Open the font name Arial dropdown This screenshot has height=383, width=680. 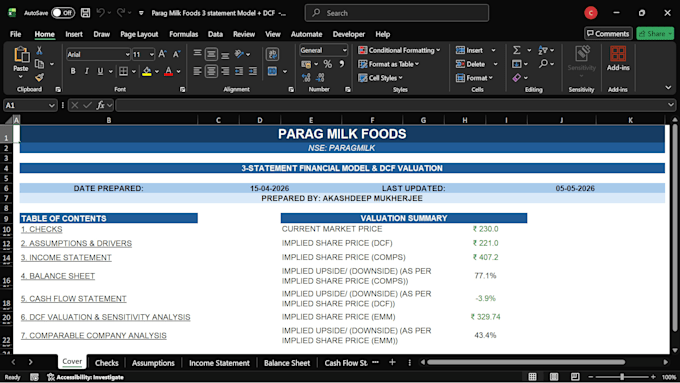pyautogui.click(x=128, y=54)
